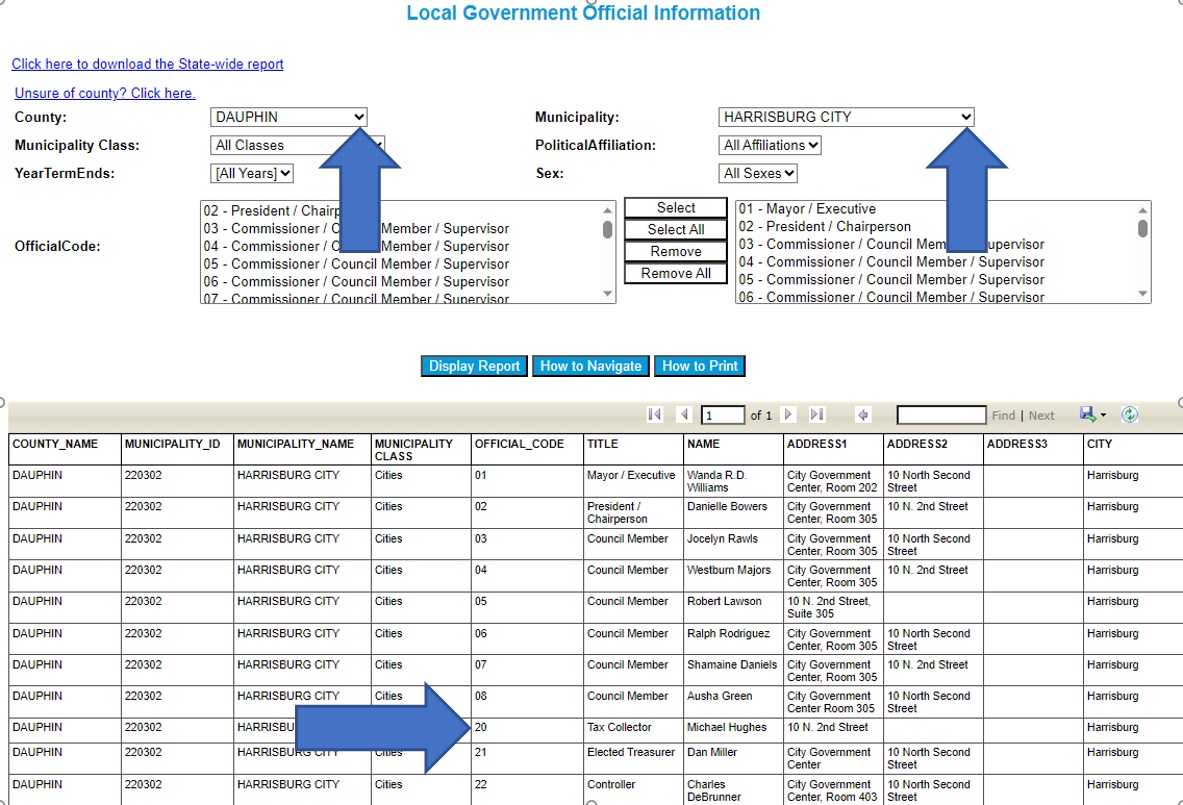Refresh the report with green icon
The width and height of the screenshot is (1183, 805).
(1130, 415)
